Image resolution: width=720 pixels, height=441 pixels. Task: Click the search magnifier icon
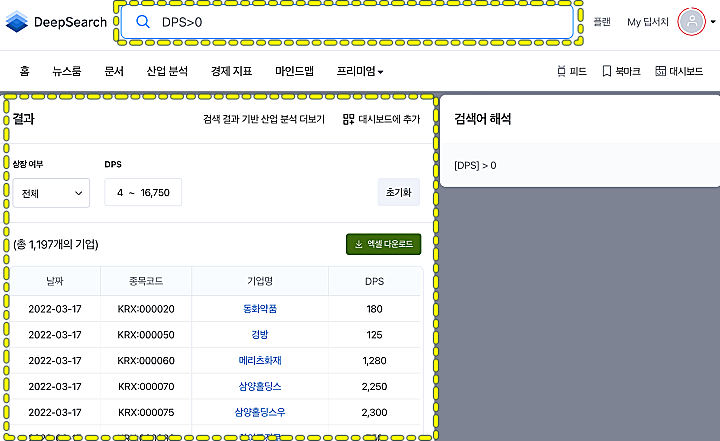tap(143, 22)
